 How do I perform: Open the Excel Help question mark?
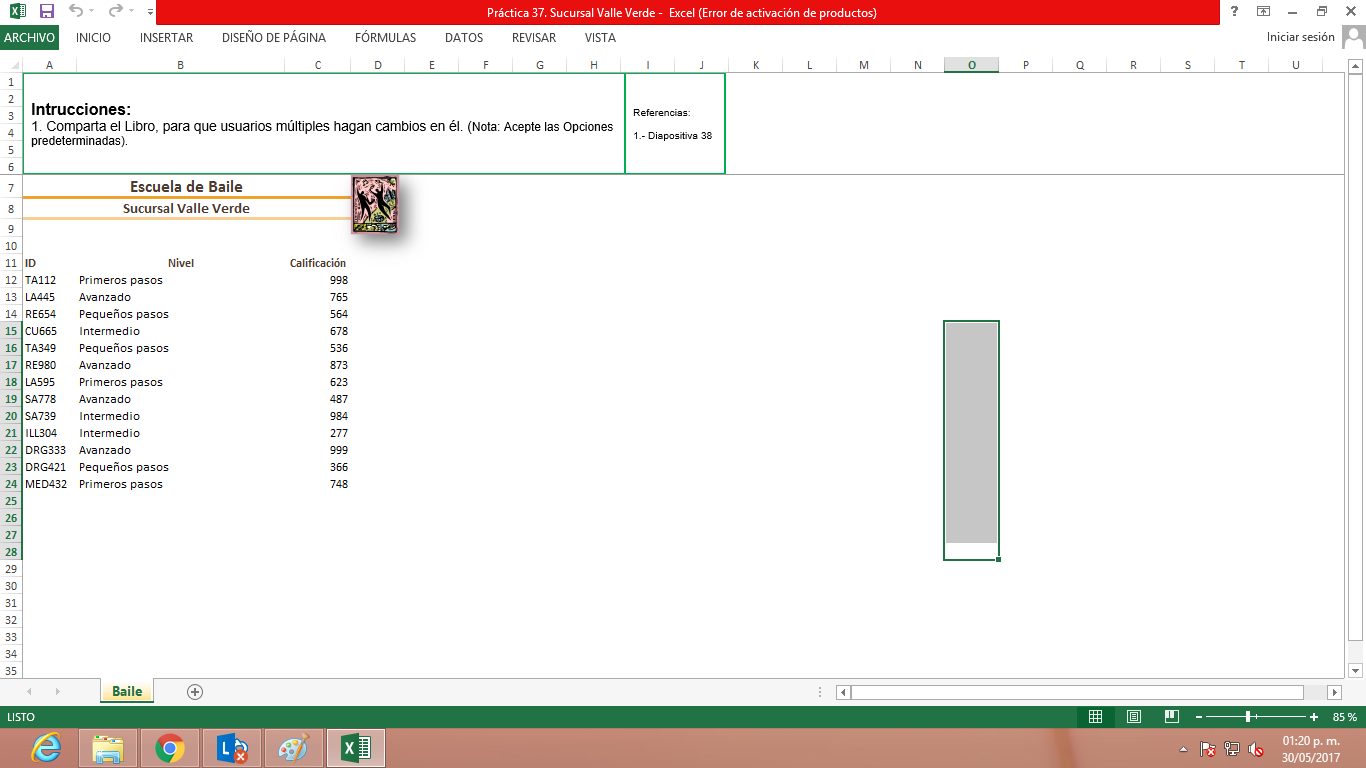(1235, 12)
